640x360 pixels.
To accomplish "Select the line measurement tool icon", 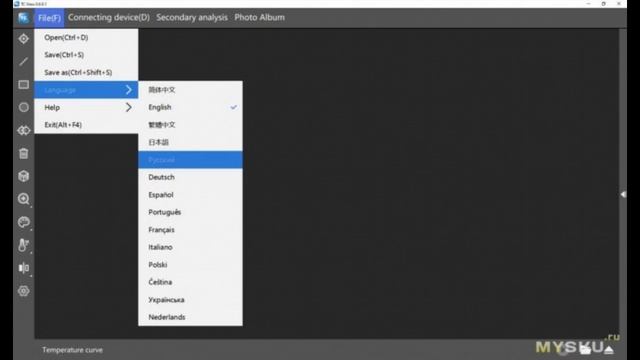I will tap(24, 62).
